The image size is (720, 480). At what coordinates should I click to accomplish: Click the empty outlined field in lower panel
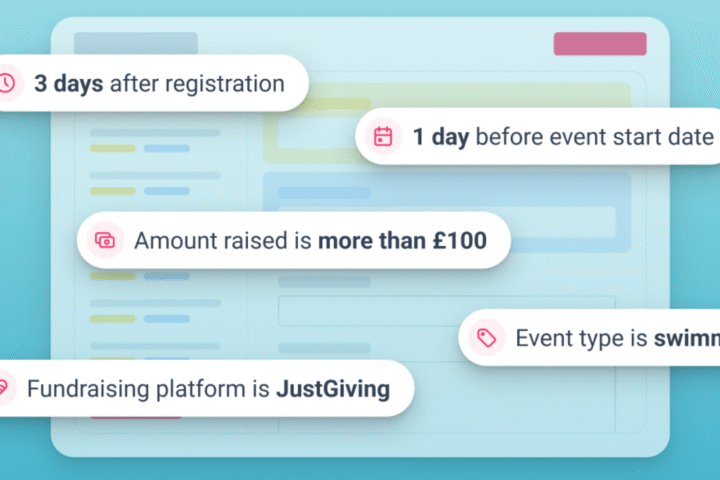tap(445, 311)
